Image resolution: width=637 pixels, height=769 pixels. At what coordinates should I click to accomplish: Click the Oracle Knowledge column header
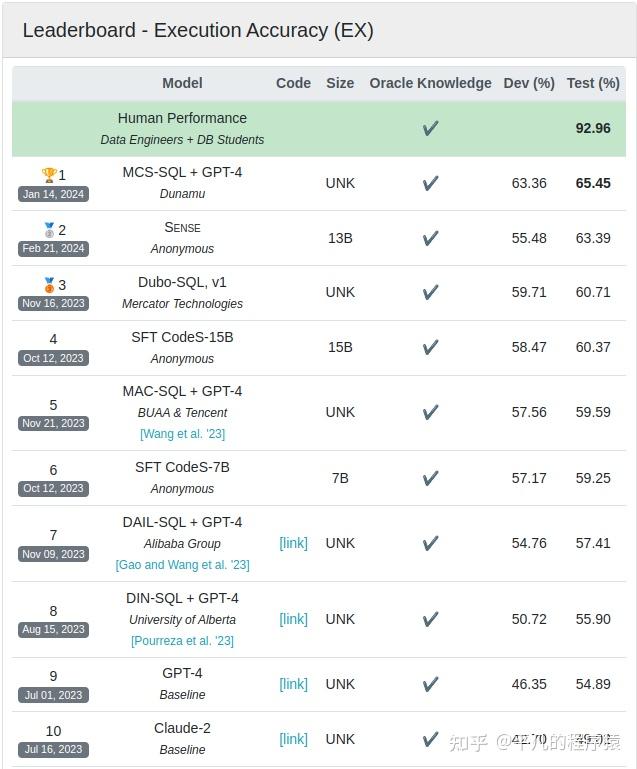[431, 83]
